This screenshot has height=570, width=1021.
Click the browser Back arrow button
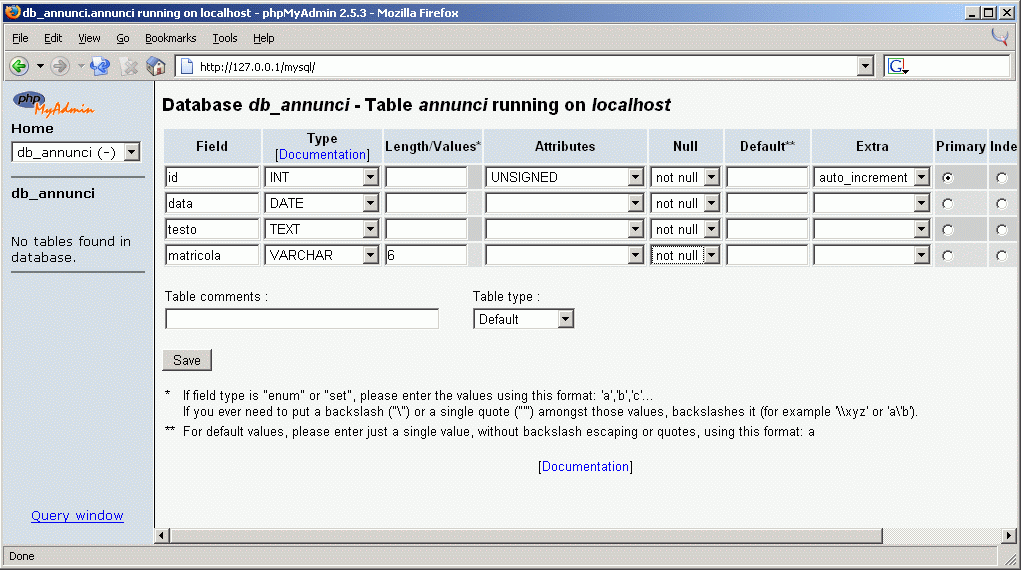point(18,66)
